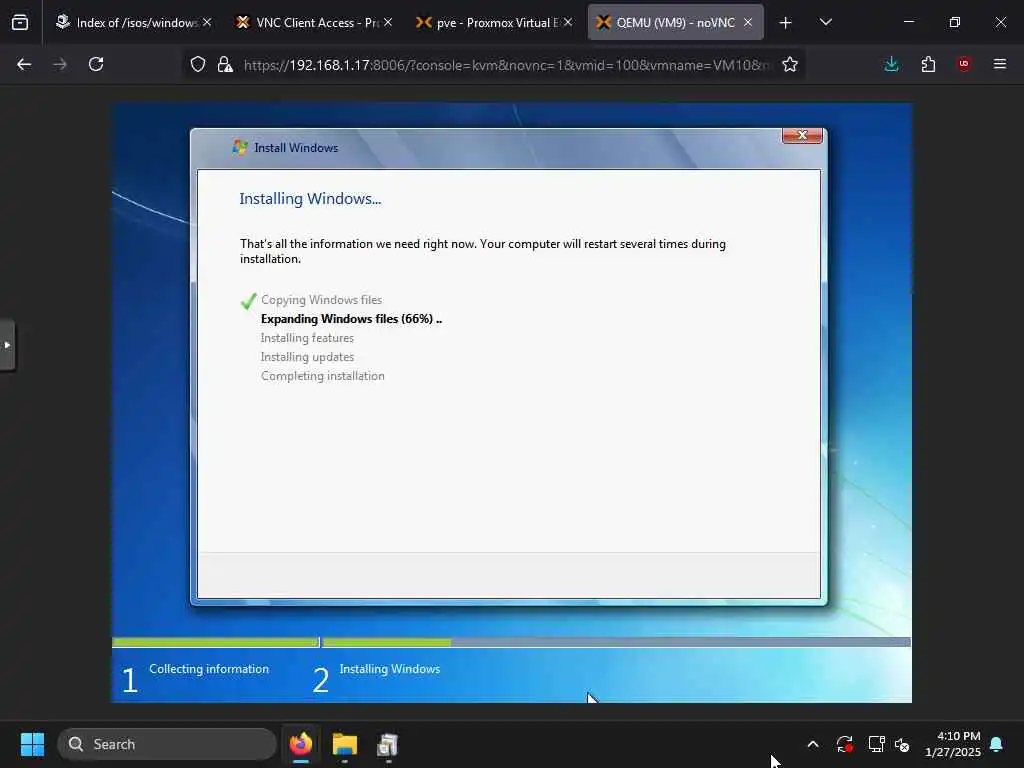Click the Collecting information progress bar

[x=216, y=643]
